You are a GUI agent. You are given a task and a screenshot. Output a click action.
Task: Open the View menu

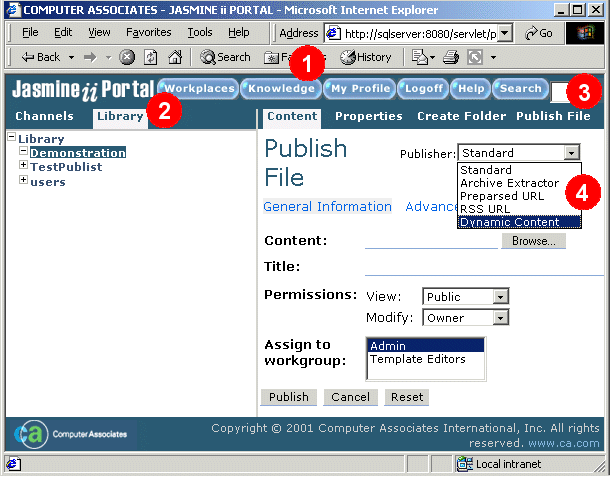point(99,32)
